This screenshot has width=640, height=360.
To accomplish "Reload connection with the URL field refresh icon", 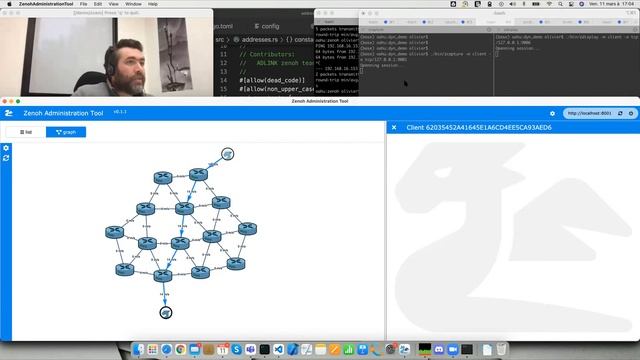I will (620, 113).
